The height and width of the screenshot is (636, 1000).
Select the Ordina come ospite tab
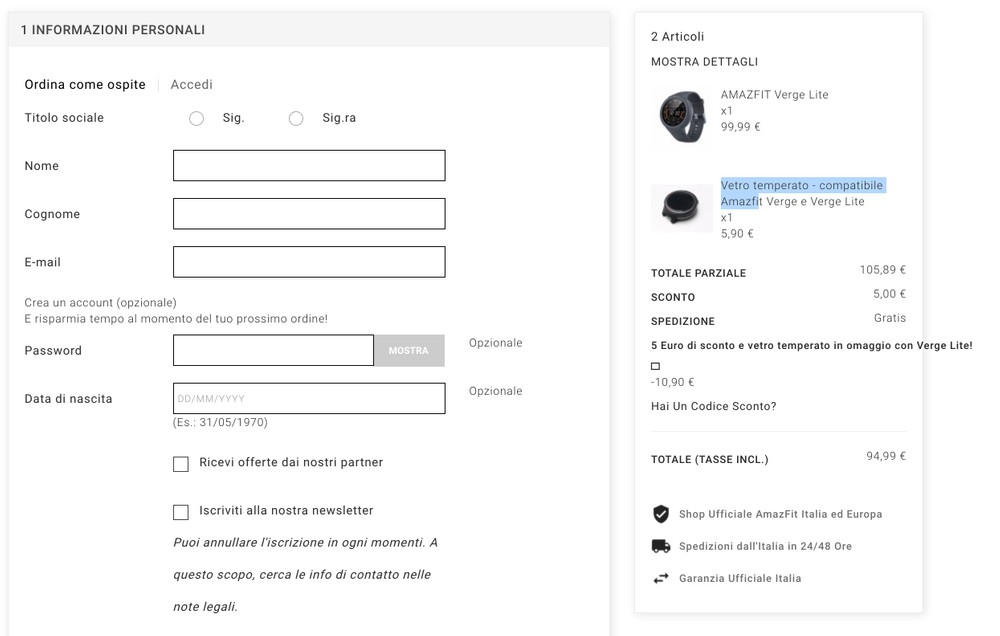(85, 85)
